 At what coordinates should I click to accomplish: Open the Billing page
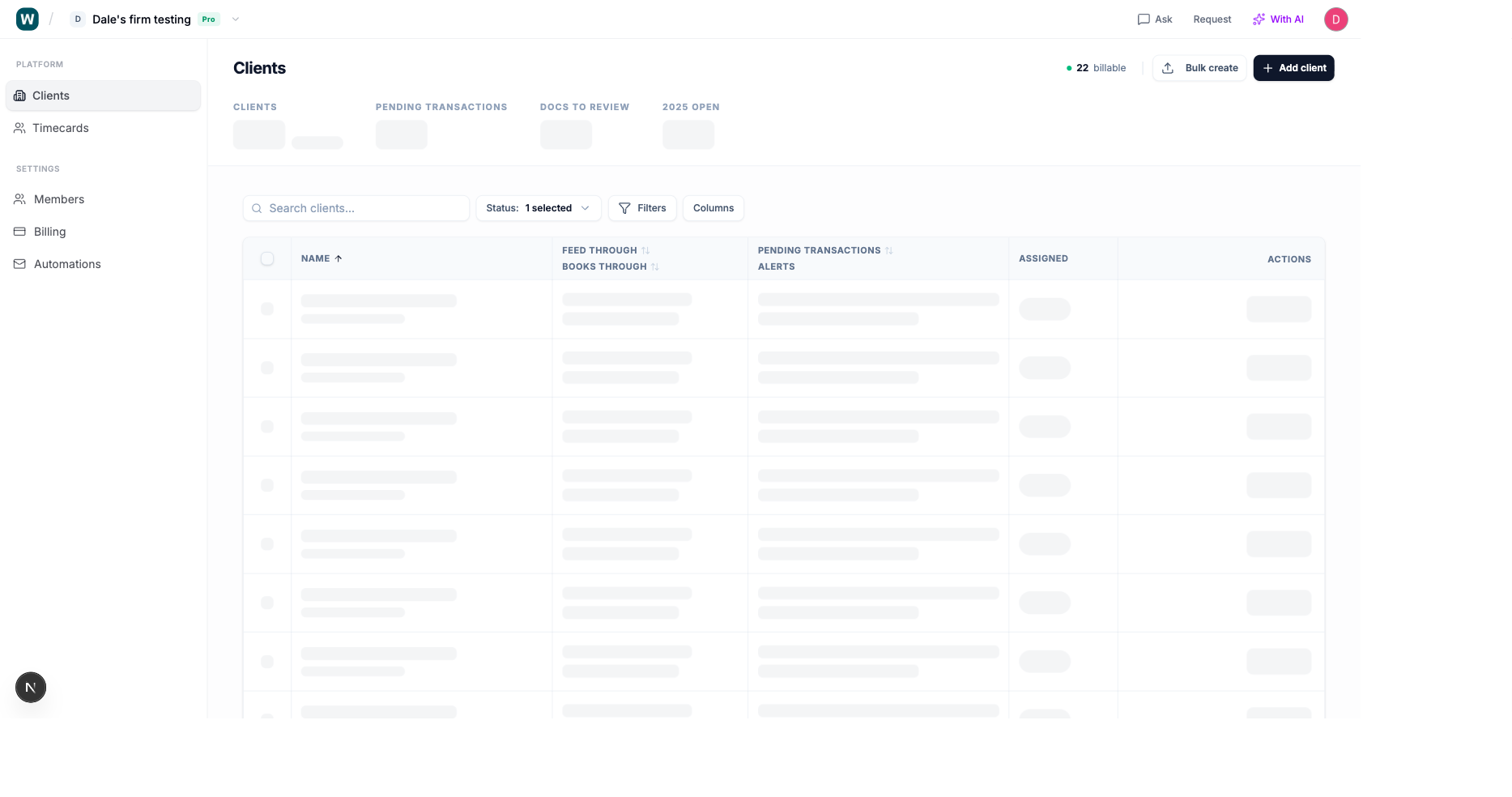(50, 231)
